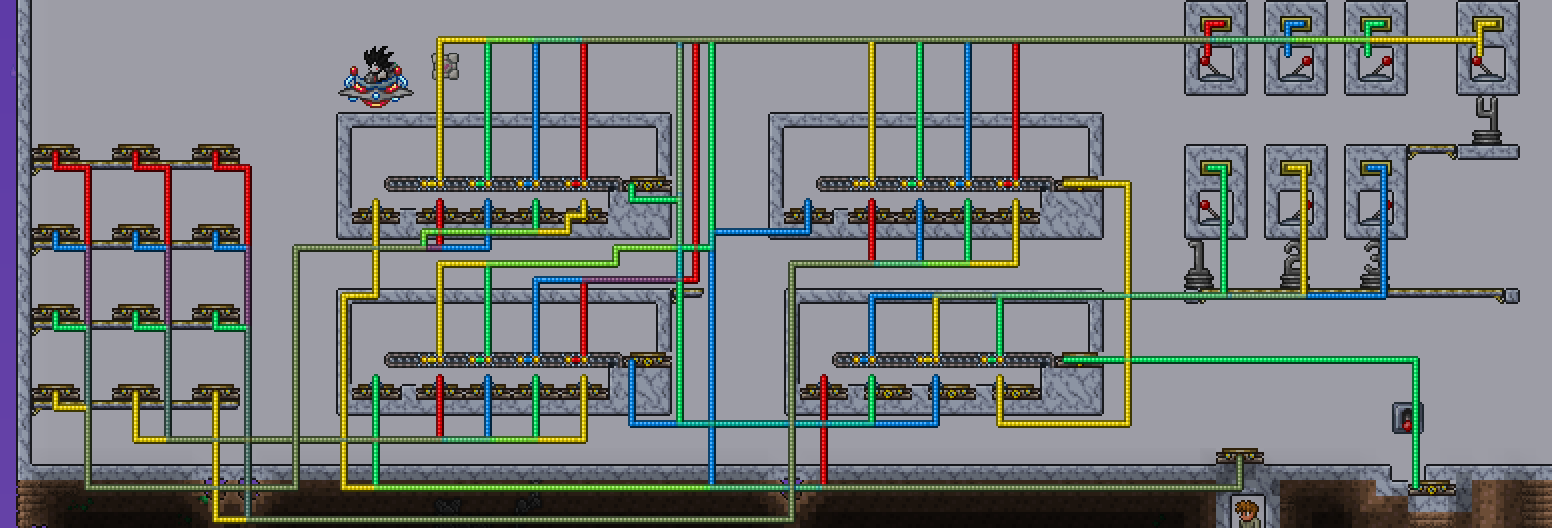
Task: Click red-wired teleporter under the upper-right conveyor
Action: [x=872, y=216]
